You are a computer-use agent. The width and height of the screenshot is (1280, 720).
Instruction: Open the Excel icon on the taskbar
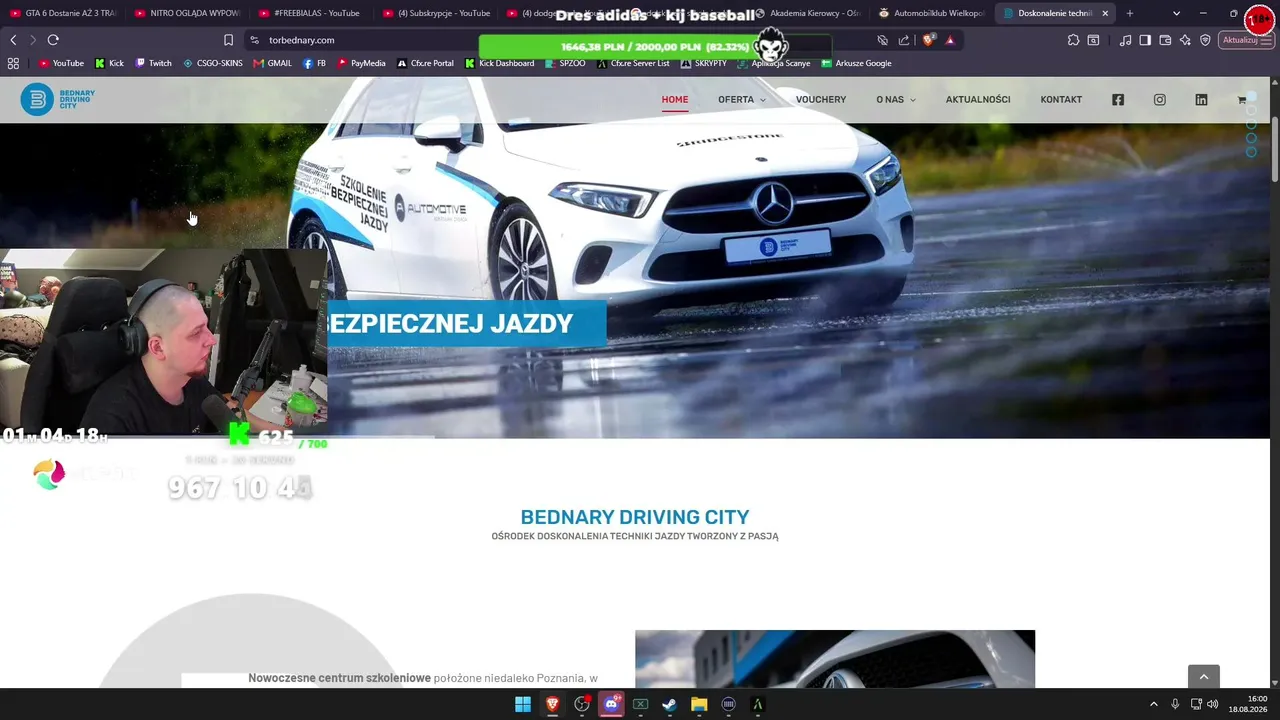640,704
